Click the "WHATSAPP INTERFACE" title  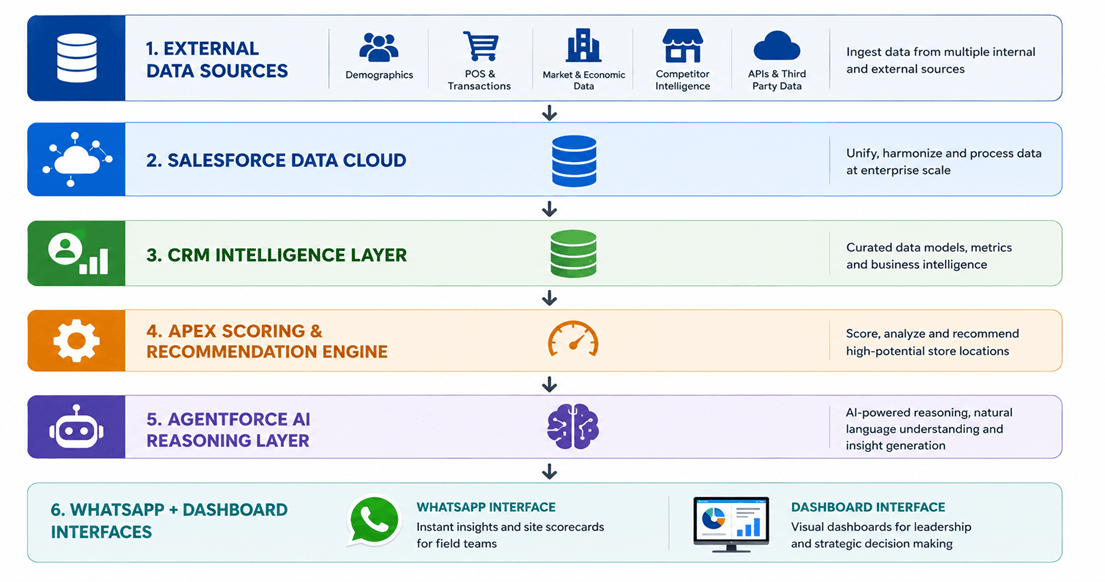click(x=486, y=507)
